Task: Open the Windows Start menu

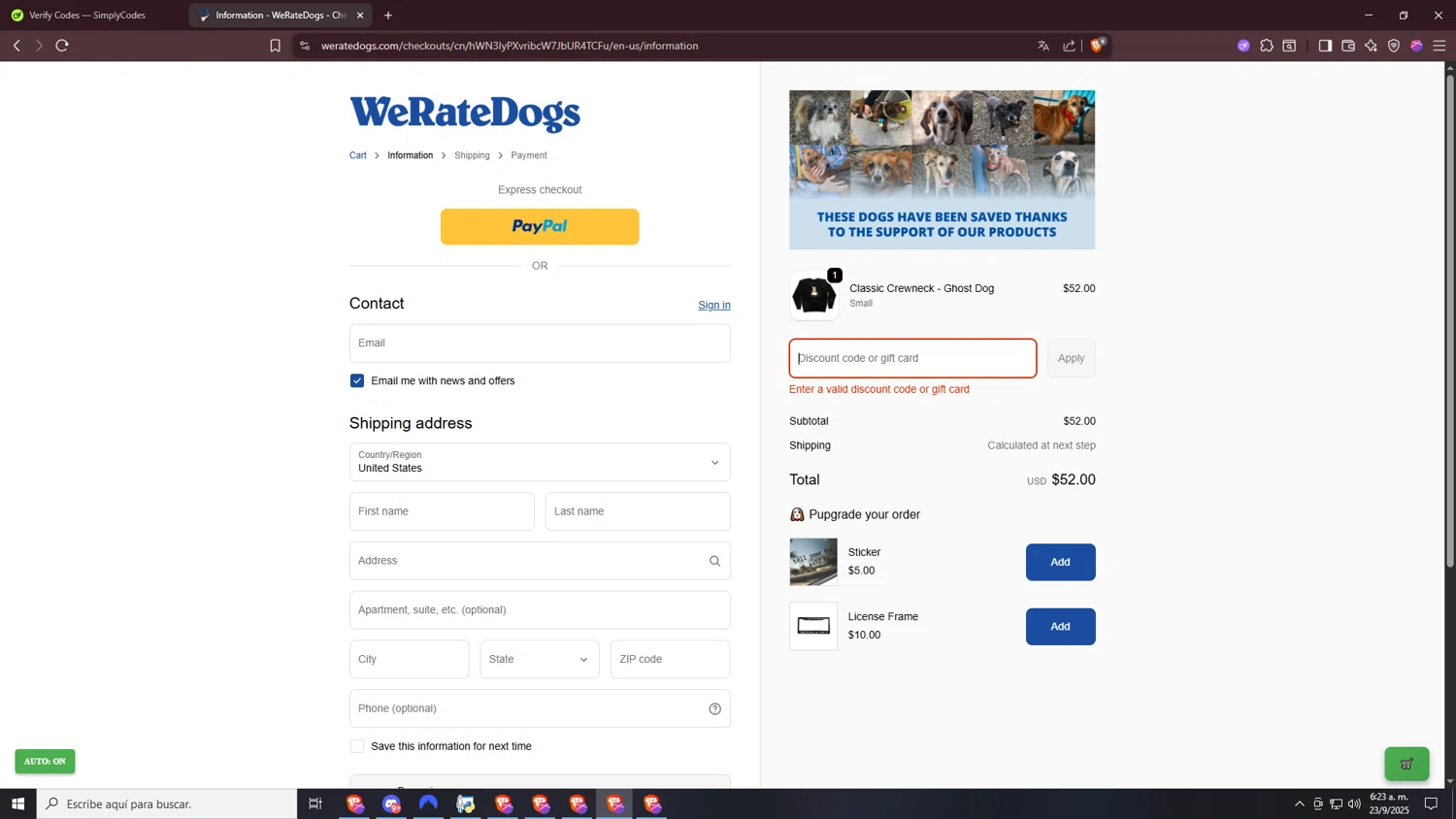Action: tap(17, 803)
